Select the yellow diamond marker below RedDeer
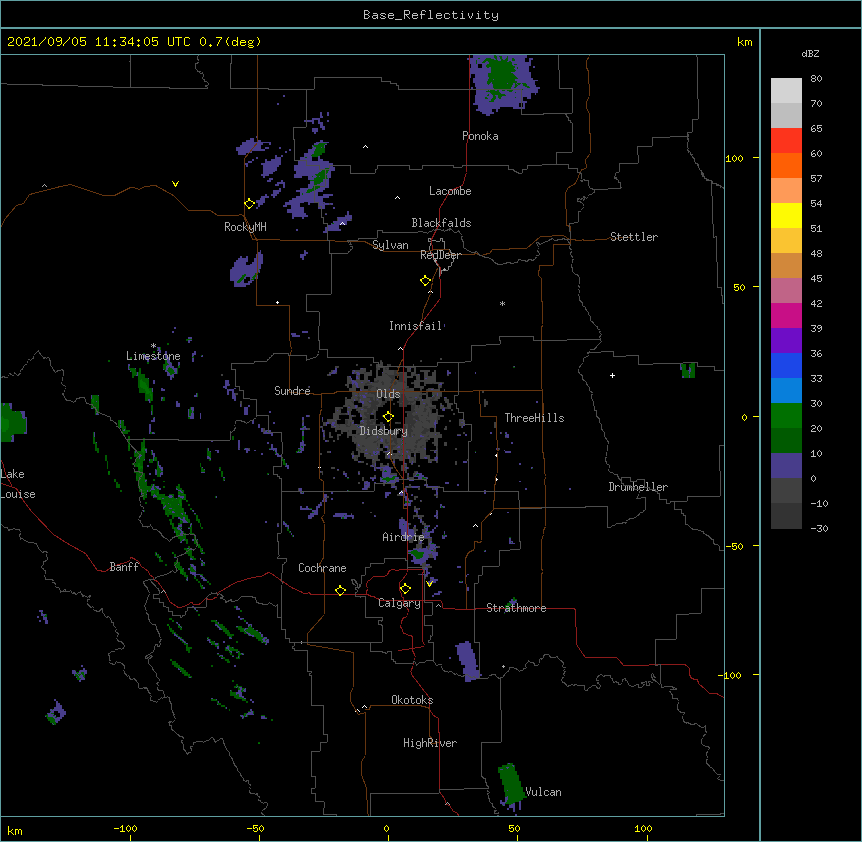 coord(426,281)
